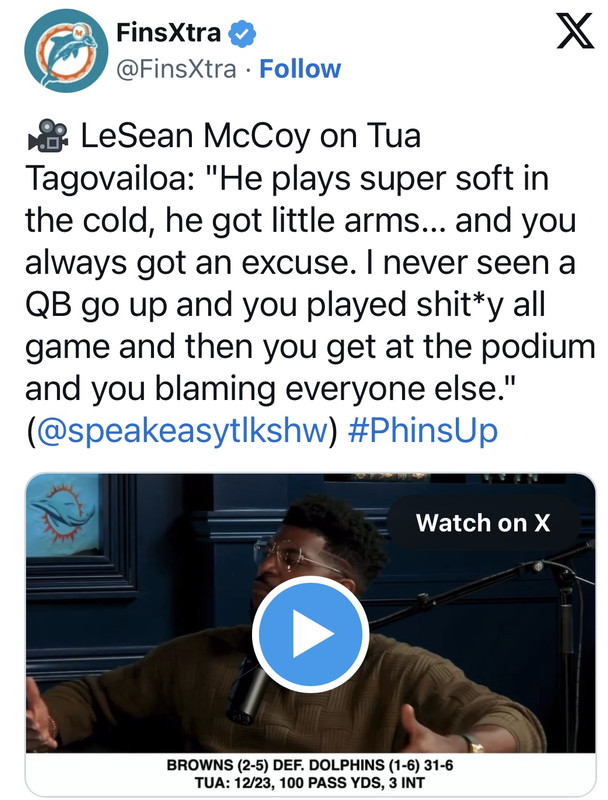Click the @FinsXtra handle

point(176,69)
